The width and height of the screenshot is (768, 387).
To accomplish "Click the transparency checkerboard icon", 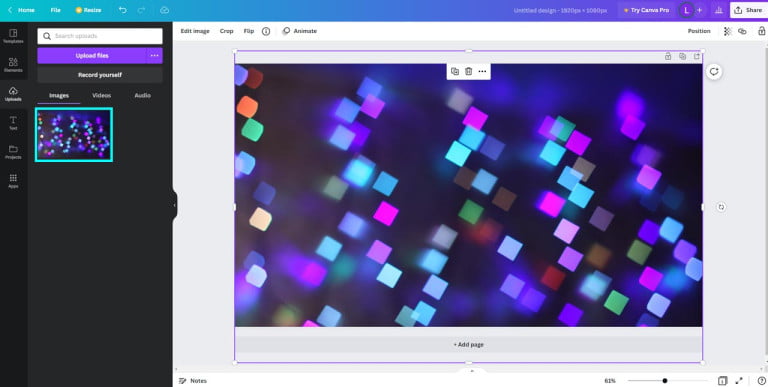I will [727, 31].
